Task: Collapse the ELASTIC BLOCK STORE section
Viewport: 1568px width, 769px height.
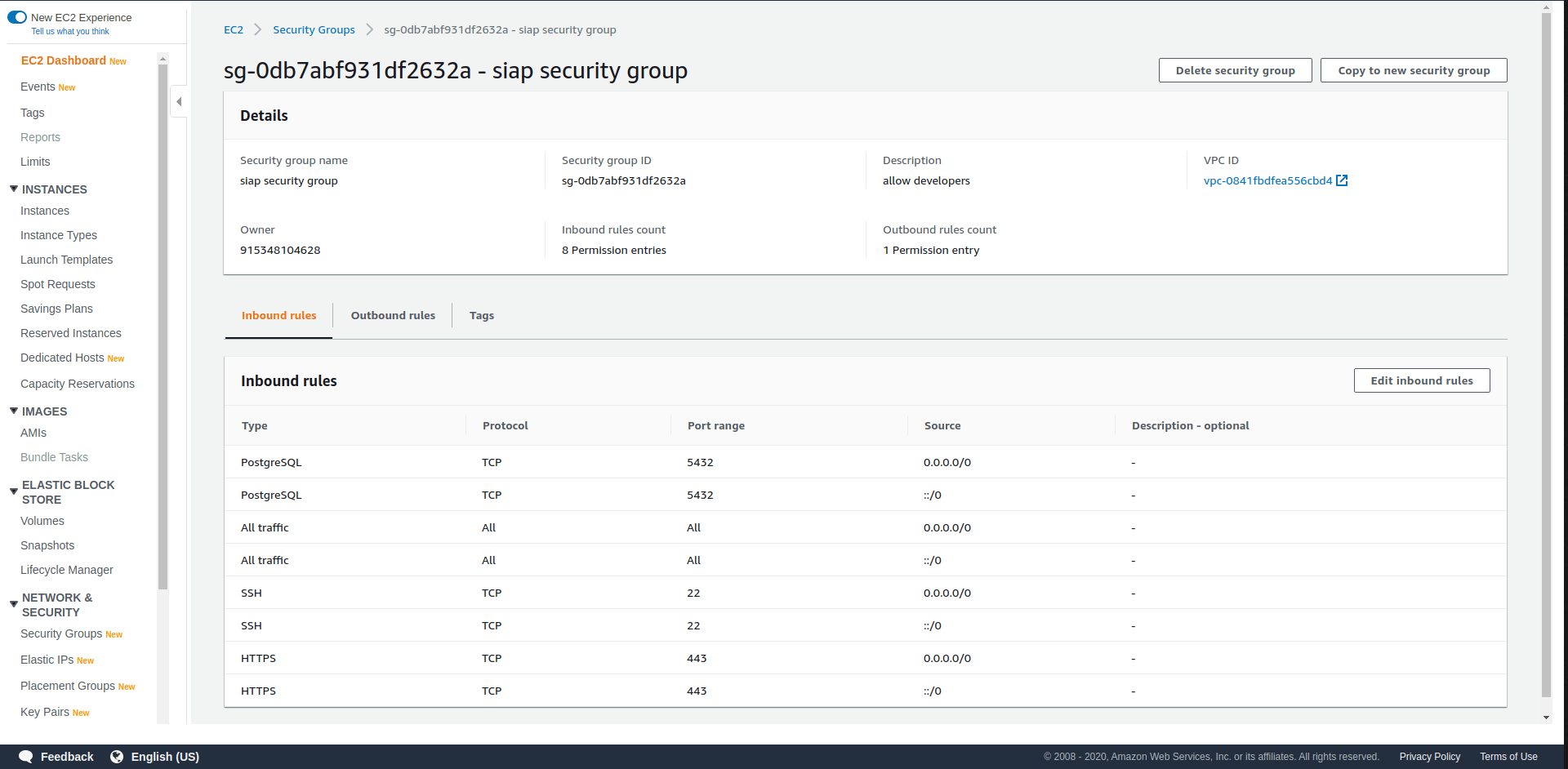Action: (x=12, y=491)
